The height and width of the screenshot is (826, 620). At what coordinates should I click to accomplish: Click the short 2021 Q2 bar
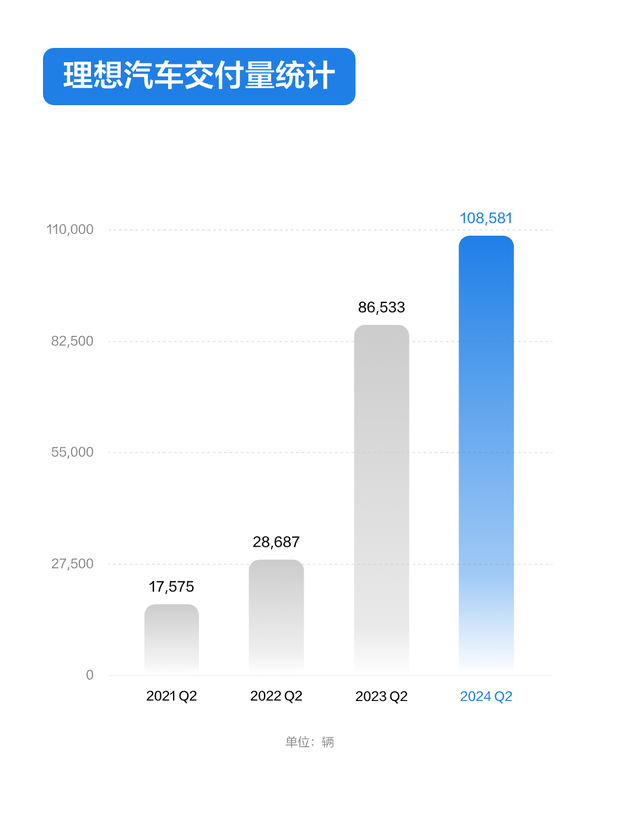coord(171,639)
